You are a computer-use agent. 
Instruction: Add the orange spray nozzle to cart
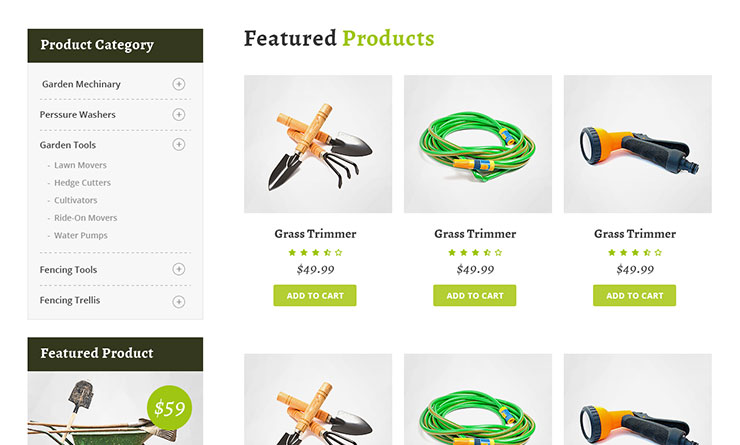[634, 295]
